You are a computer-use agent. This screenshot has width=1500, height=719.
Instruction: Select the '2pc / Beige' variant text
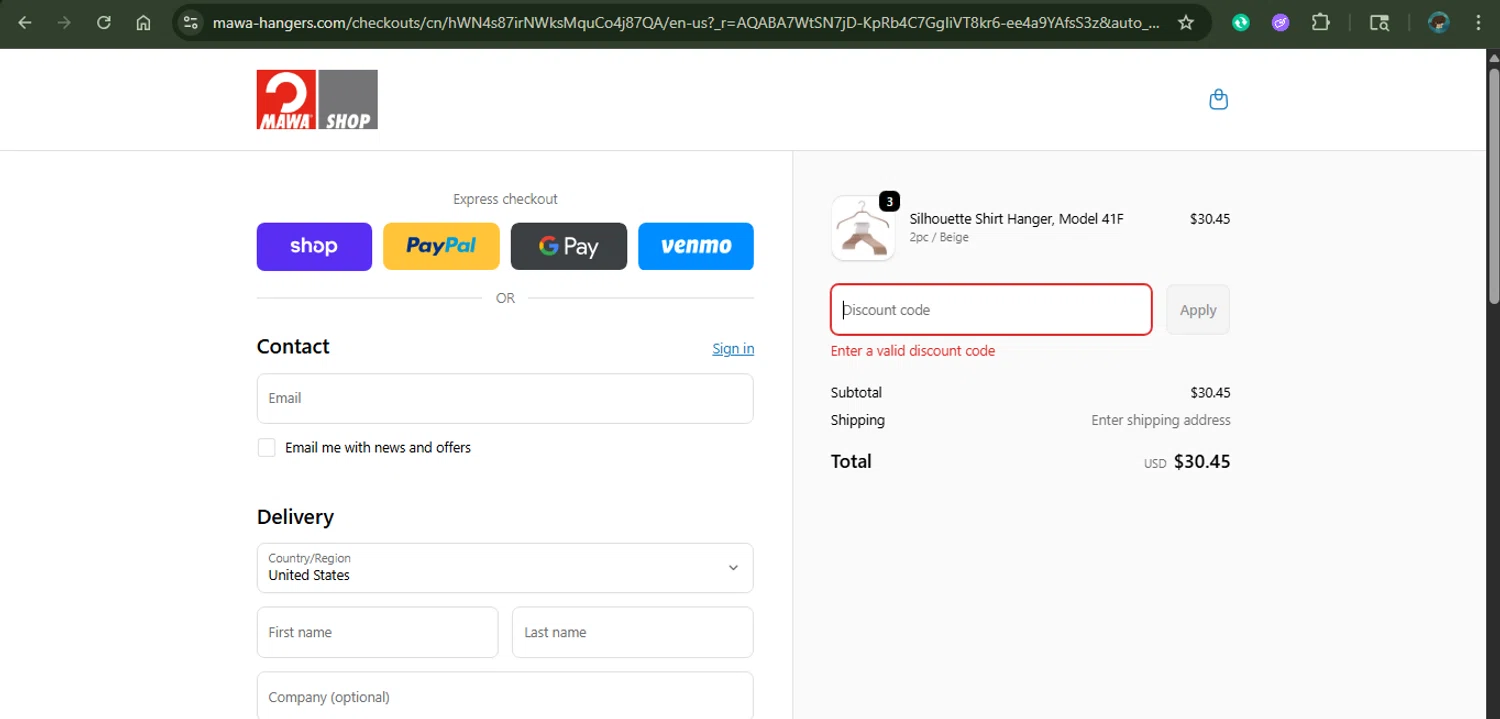(x=939, y=238)
